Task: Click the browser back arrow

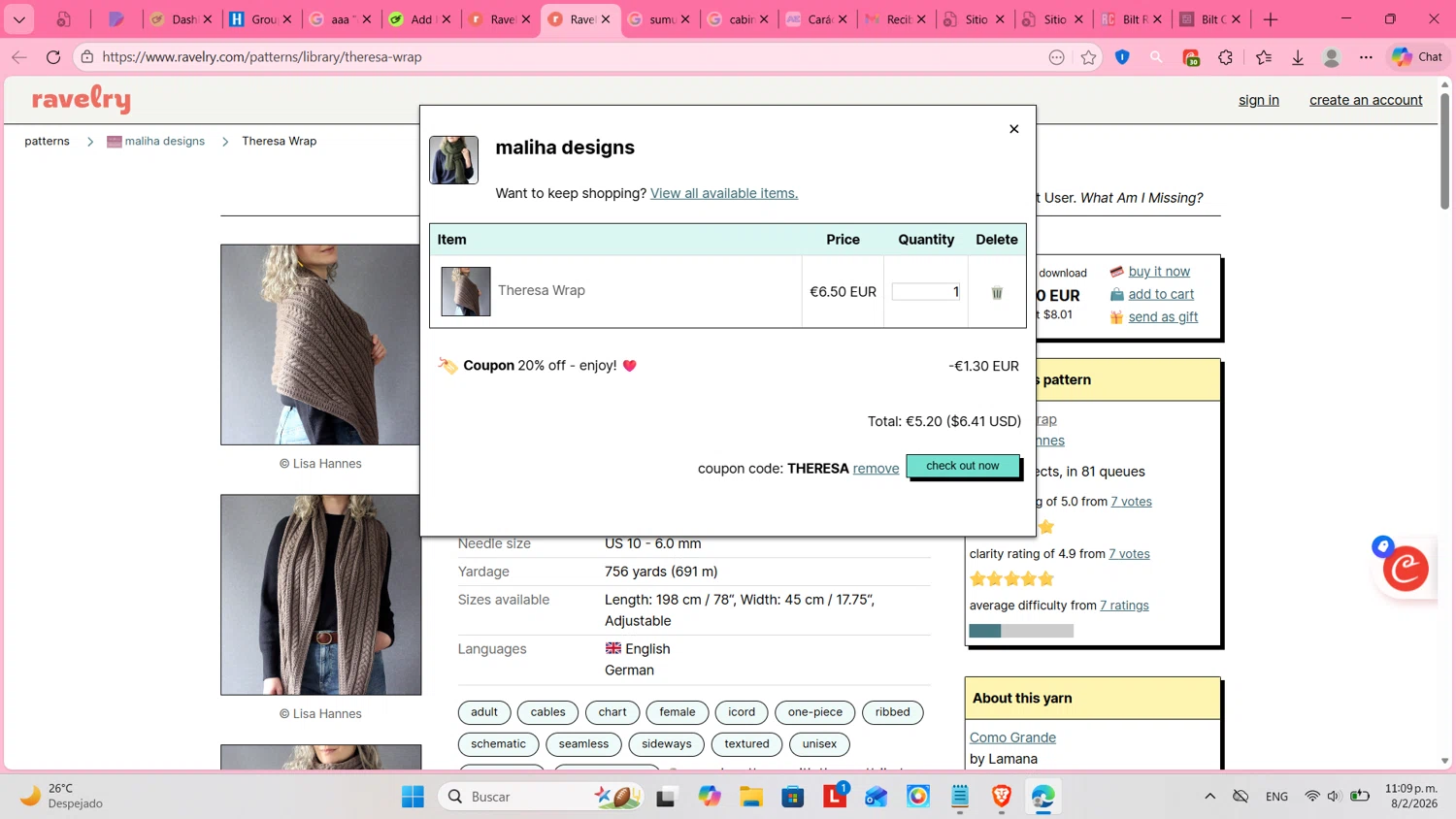Action: pyautogui.click(x=19, y=57)
